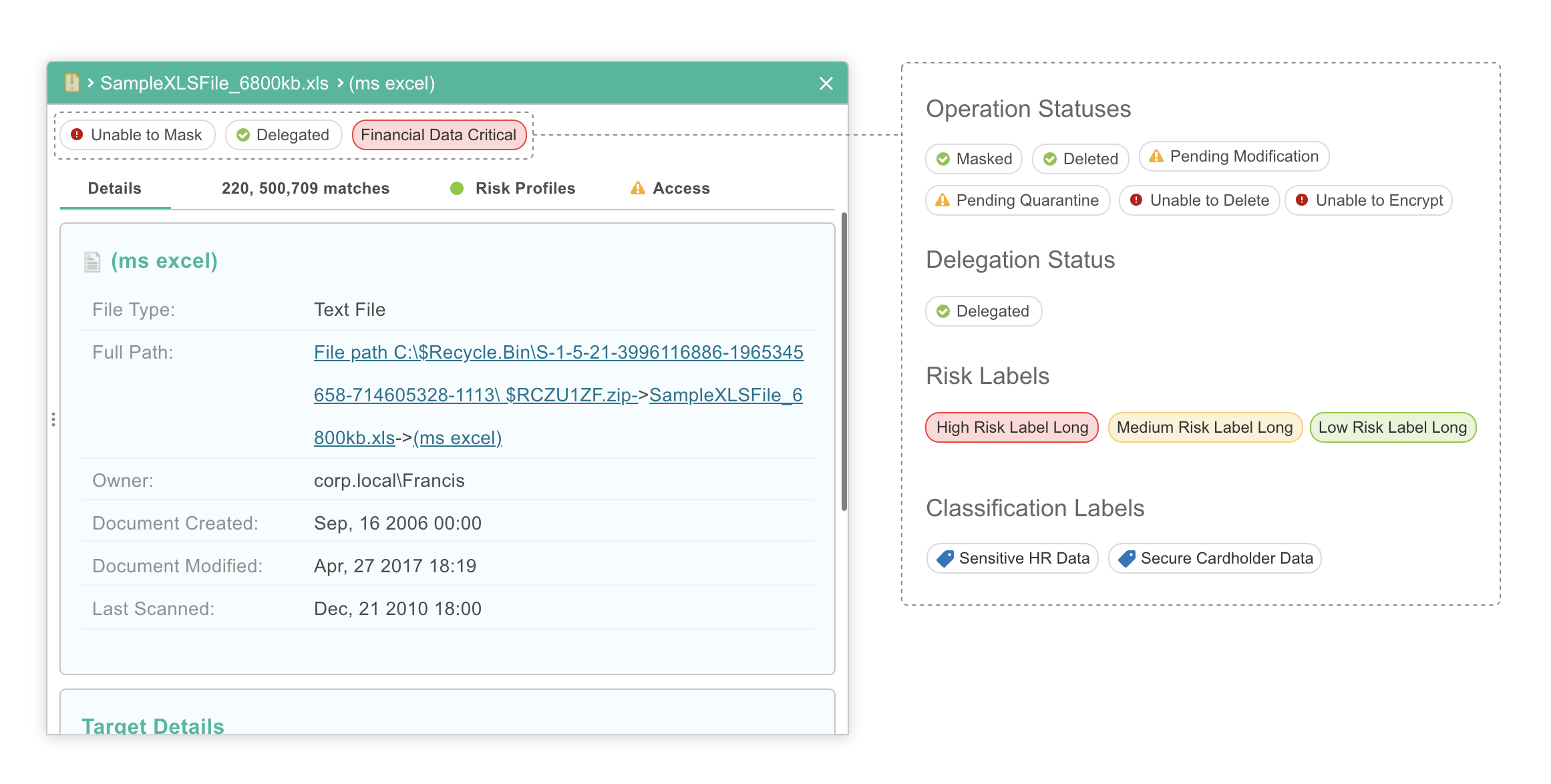Click the Delegated chip in the dialog header
This screenshot has height=784, width=1551.
pos(284,135)
